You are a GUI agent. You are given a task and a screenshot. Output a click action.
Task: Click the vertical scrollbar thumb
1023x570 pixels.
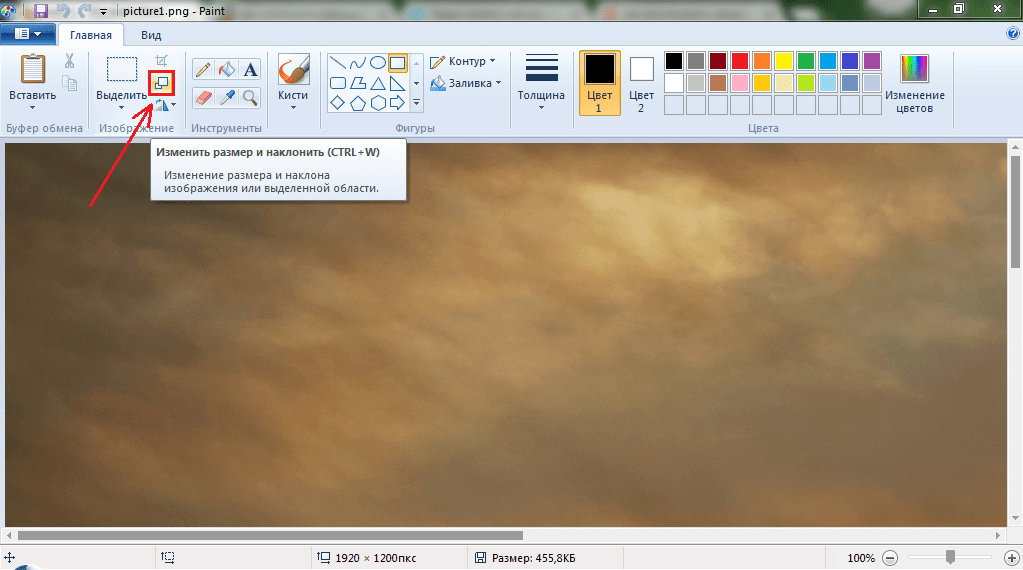(1015, 211)
